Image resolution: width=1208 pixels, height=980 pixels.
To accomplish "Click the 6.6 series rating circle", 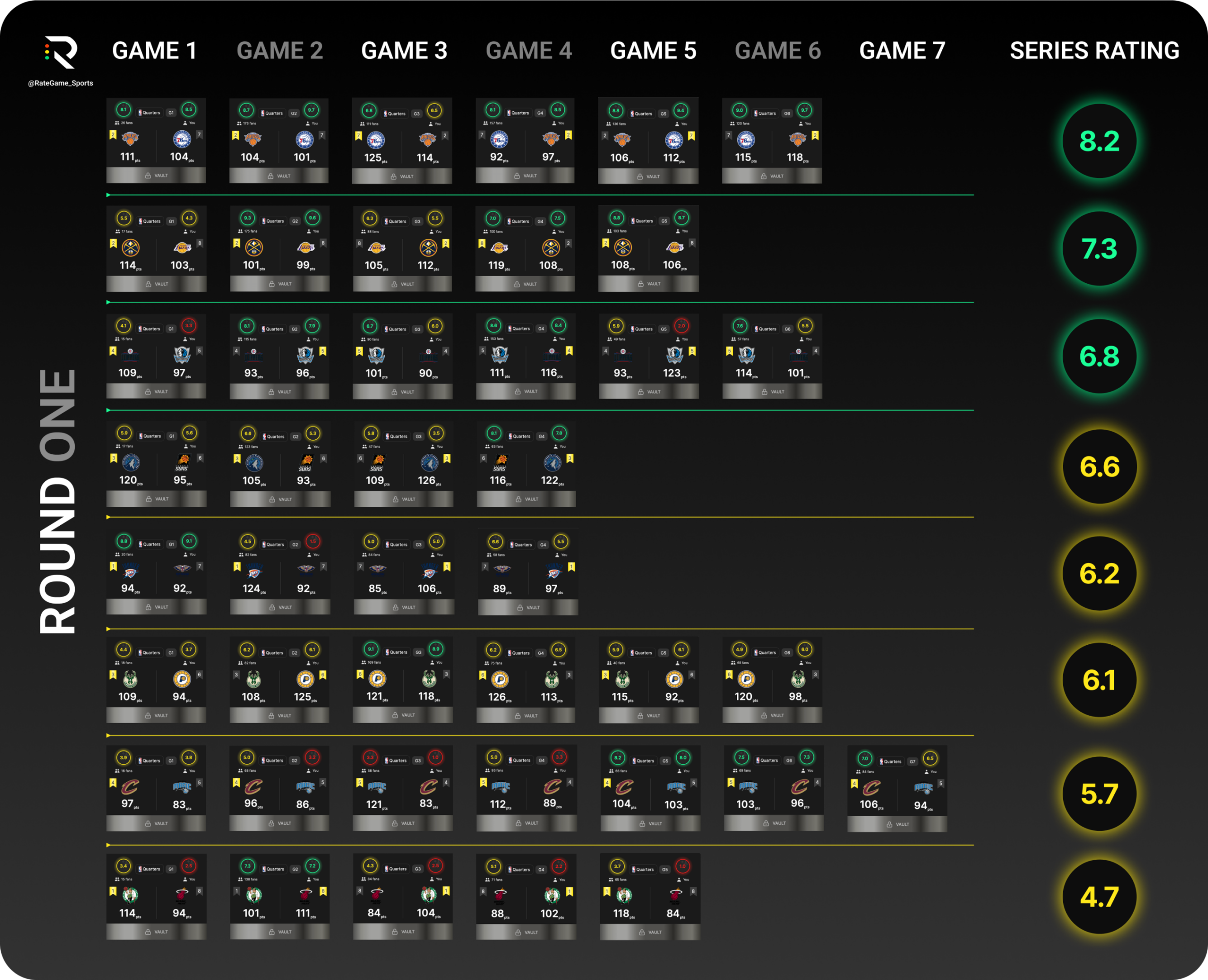I will pyautogui.click(x=1099, y=467).
